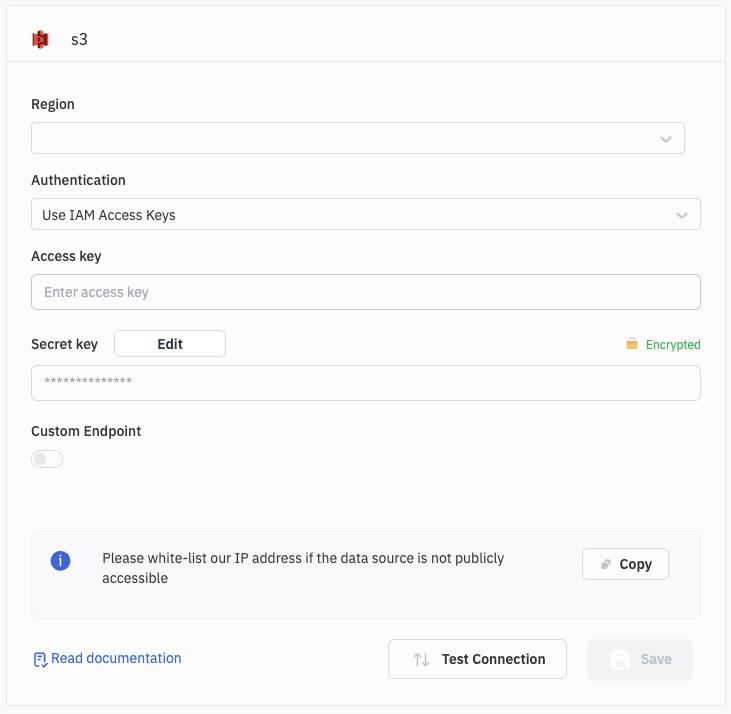The width and height of the screenshot is (731, 714).
Task: Click the Save button
Action: pyautogui.click(x=640, y=660)
